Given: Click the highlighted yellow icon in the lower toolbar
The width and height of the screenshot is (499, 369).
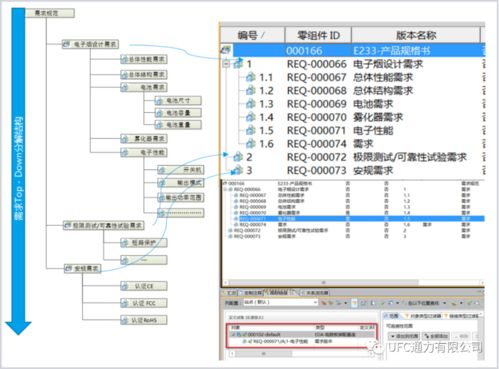Looking at the screenshot, I should (354, 303).
